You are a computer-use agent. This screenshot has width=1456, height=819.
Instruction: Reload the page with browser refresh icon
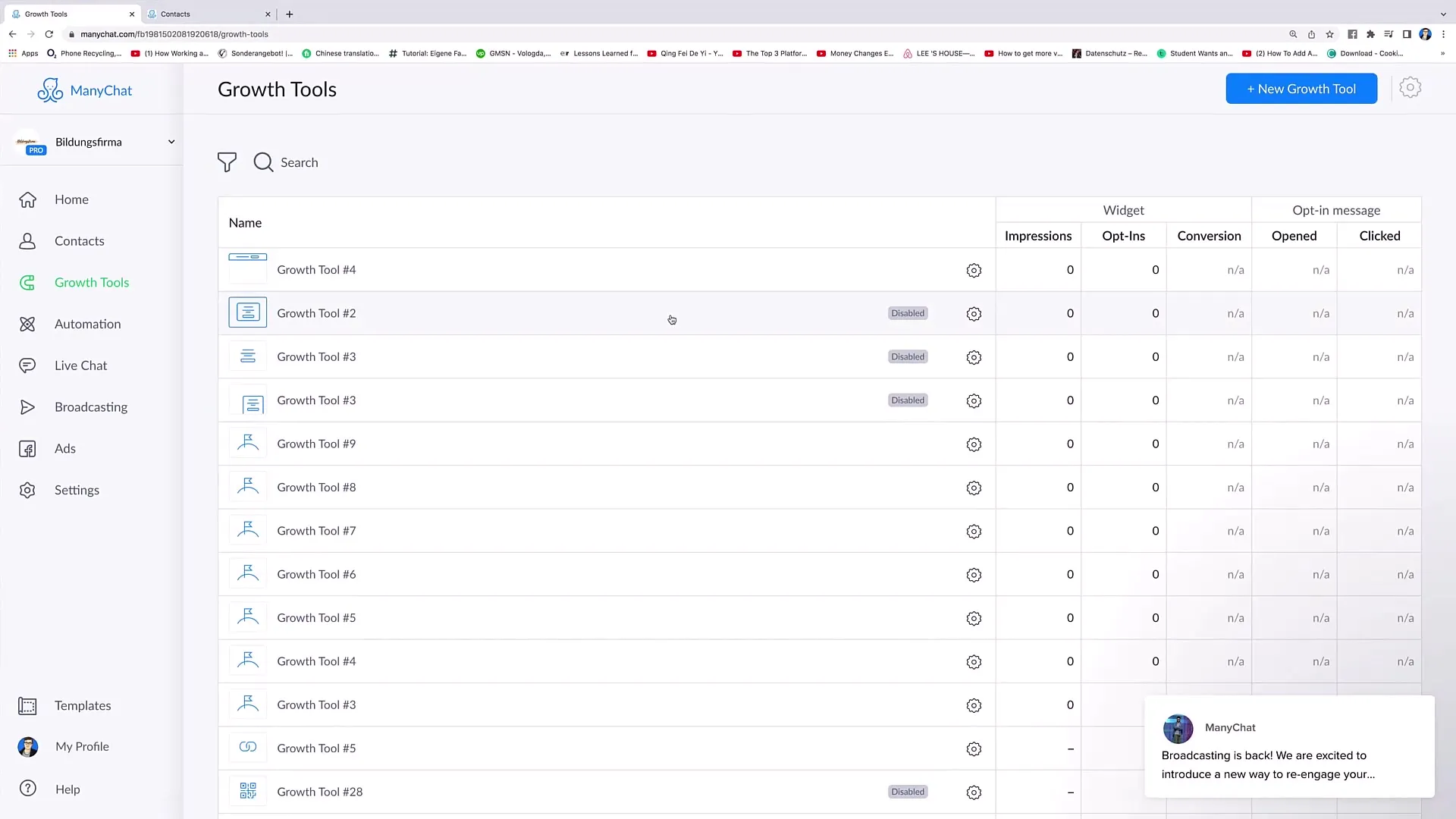pyautogui.click(x=49, y=34)
